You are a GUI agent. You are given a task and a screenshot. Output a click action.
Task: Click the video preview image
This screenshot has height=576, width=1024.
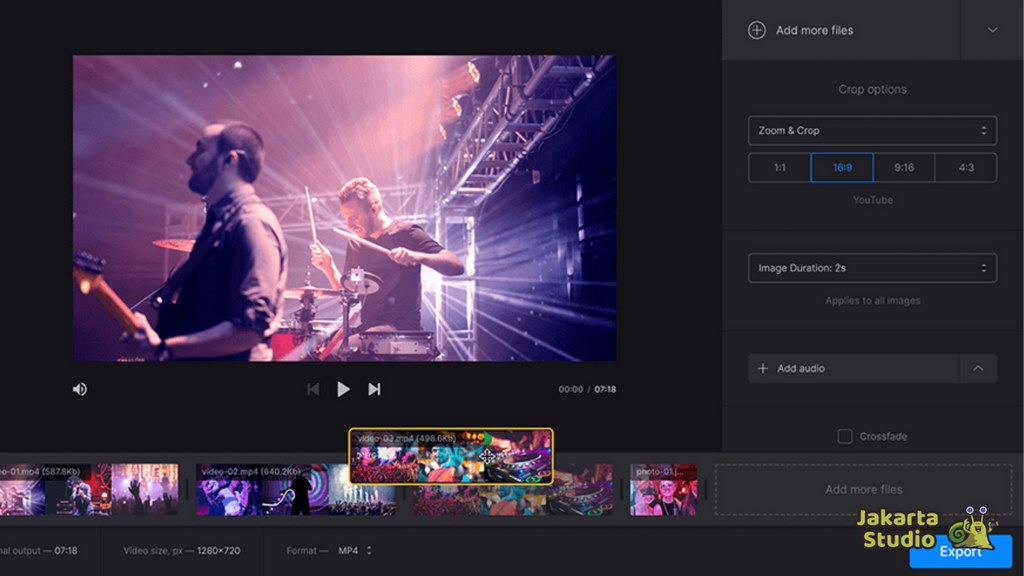(344, 208)
